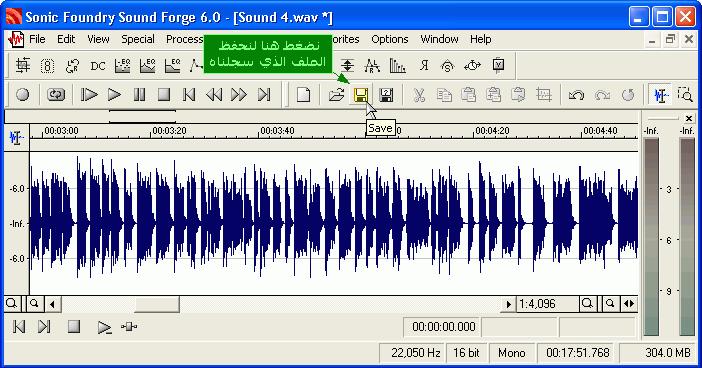This screenshot has height=368, width=702.
Task: Click the 304.0 MB free space field
Action: point(660,353)
